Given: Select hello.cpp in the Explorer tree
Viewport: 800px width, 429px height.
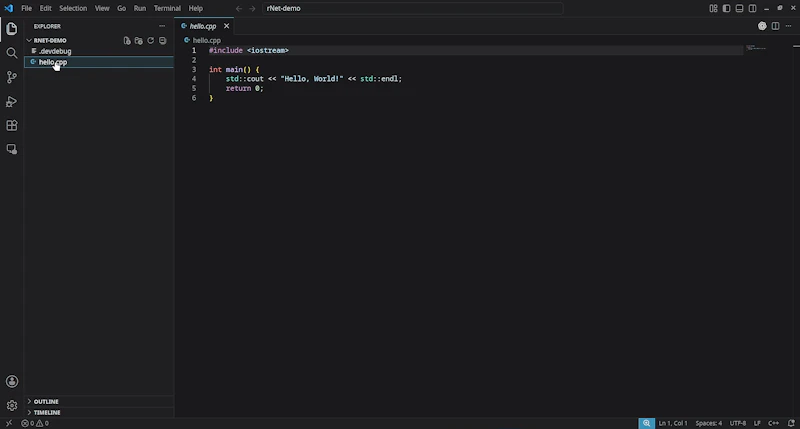Looking at the screenshot, I should (x=99, y=62).
